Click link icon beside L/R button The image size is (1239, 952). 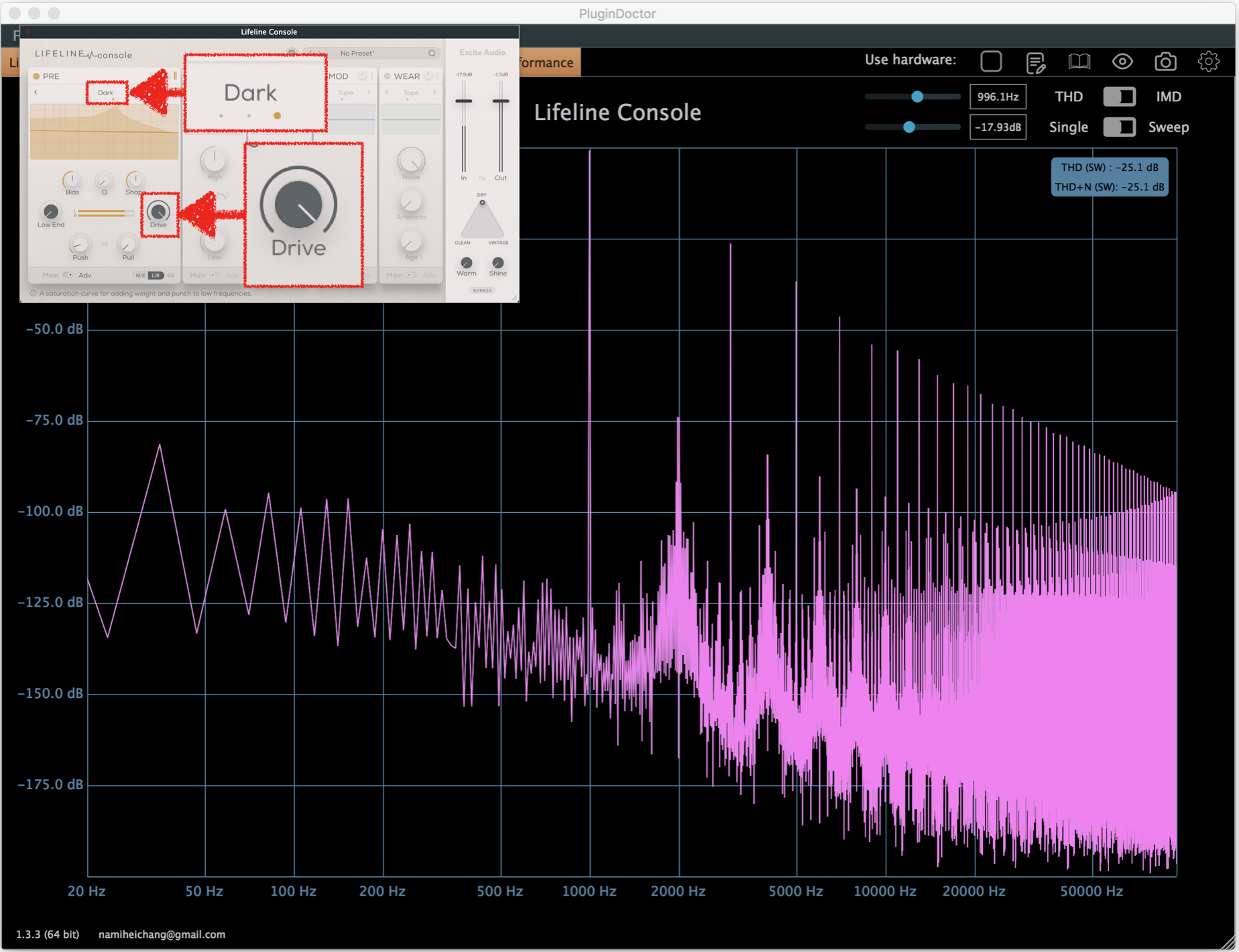(171, 275)
